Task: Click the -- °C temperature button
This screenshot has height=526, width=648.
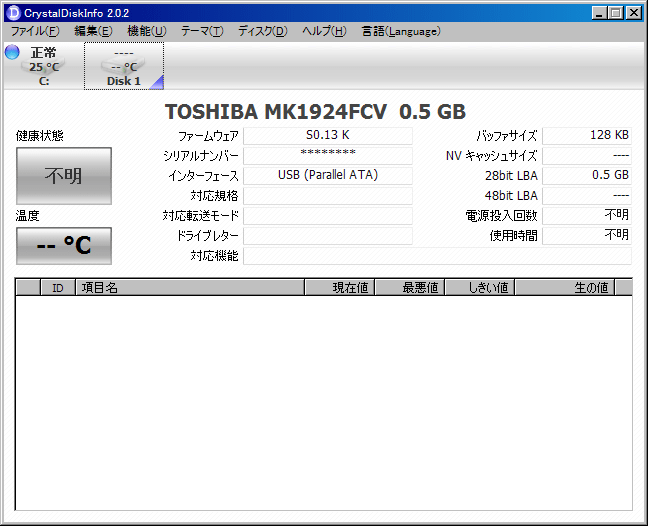Action: (64, 245)
